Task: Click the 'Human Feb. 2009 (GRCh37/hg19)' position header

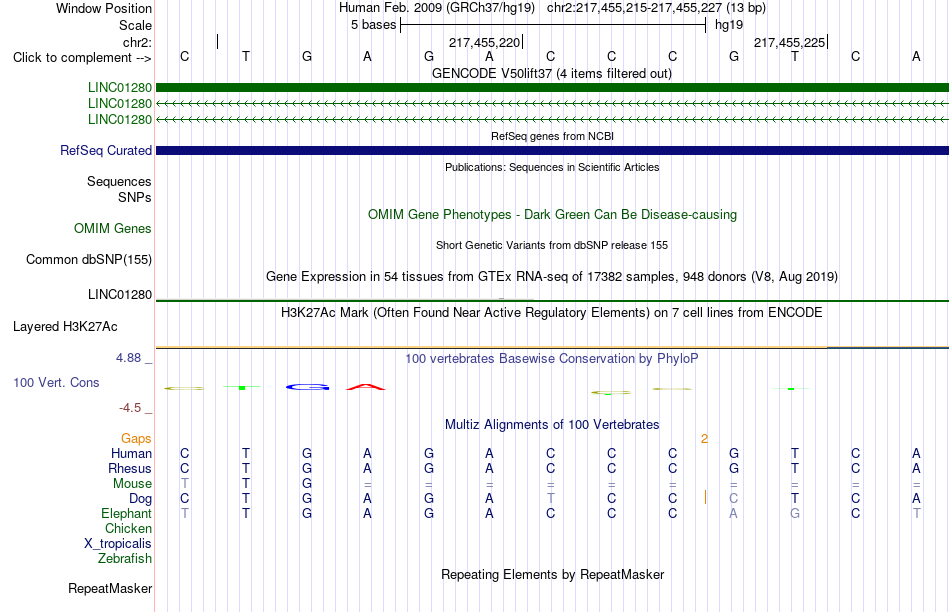Action: pyautogui.click(x=437, y=8)
